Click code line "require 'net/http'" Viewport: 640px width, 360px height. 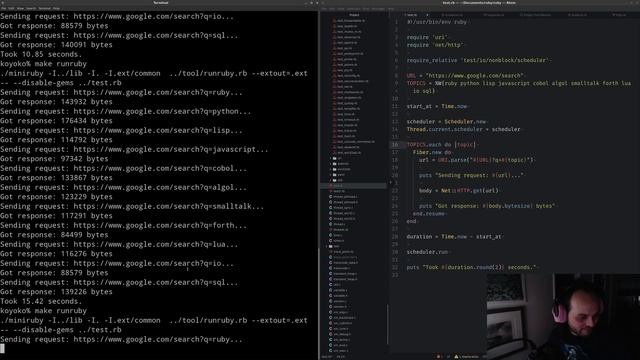click(434, 45)
